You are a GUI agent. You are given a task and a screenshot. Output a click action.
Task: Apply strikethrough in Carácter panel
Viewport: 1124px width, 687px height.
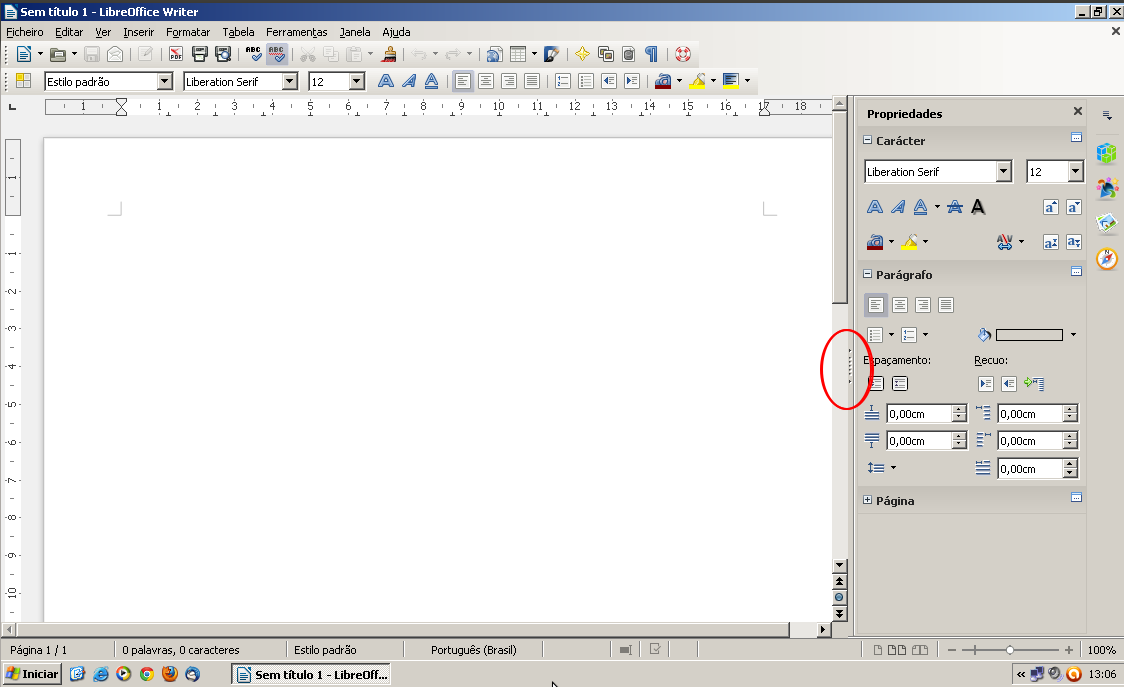954,207
